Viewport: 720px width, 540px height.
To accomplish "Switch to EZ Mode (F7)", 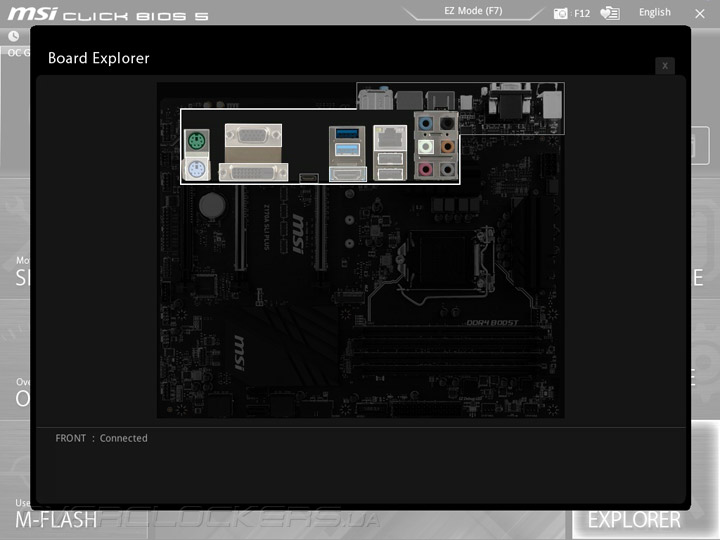I will (x=473, y=11).
